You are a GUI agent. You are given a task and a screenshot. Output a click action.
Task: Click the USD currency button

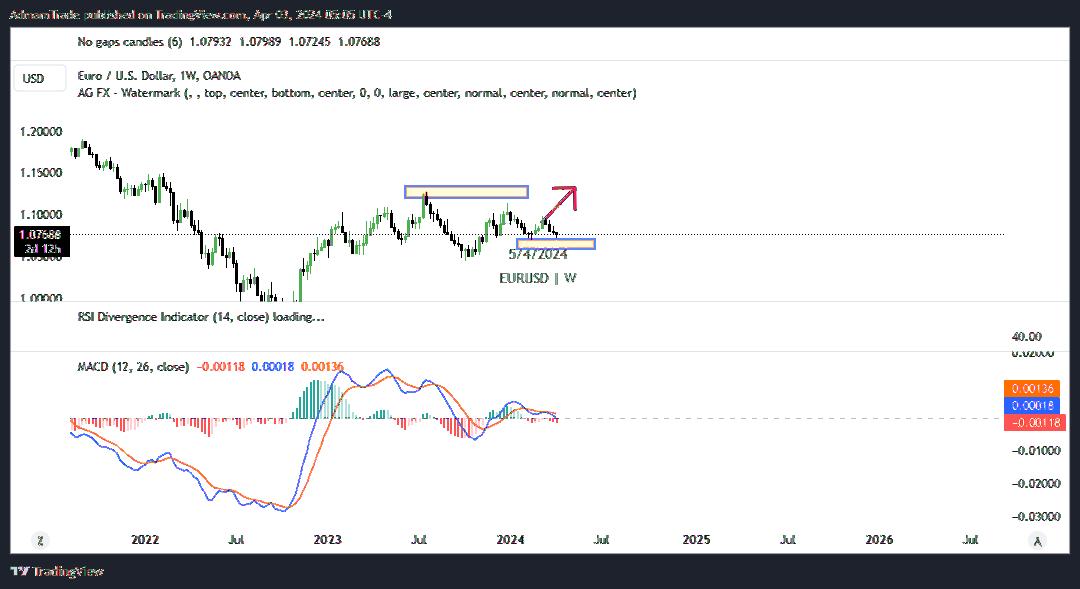(40, 79)
